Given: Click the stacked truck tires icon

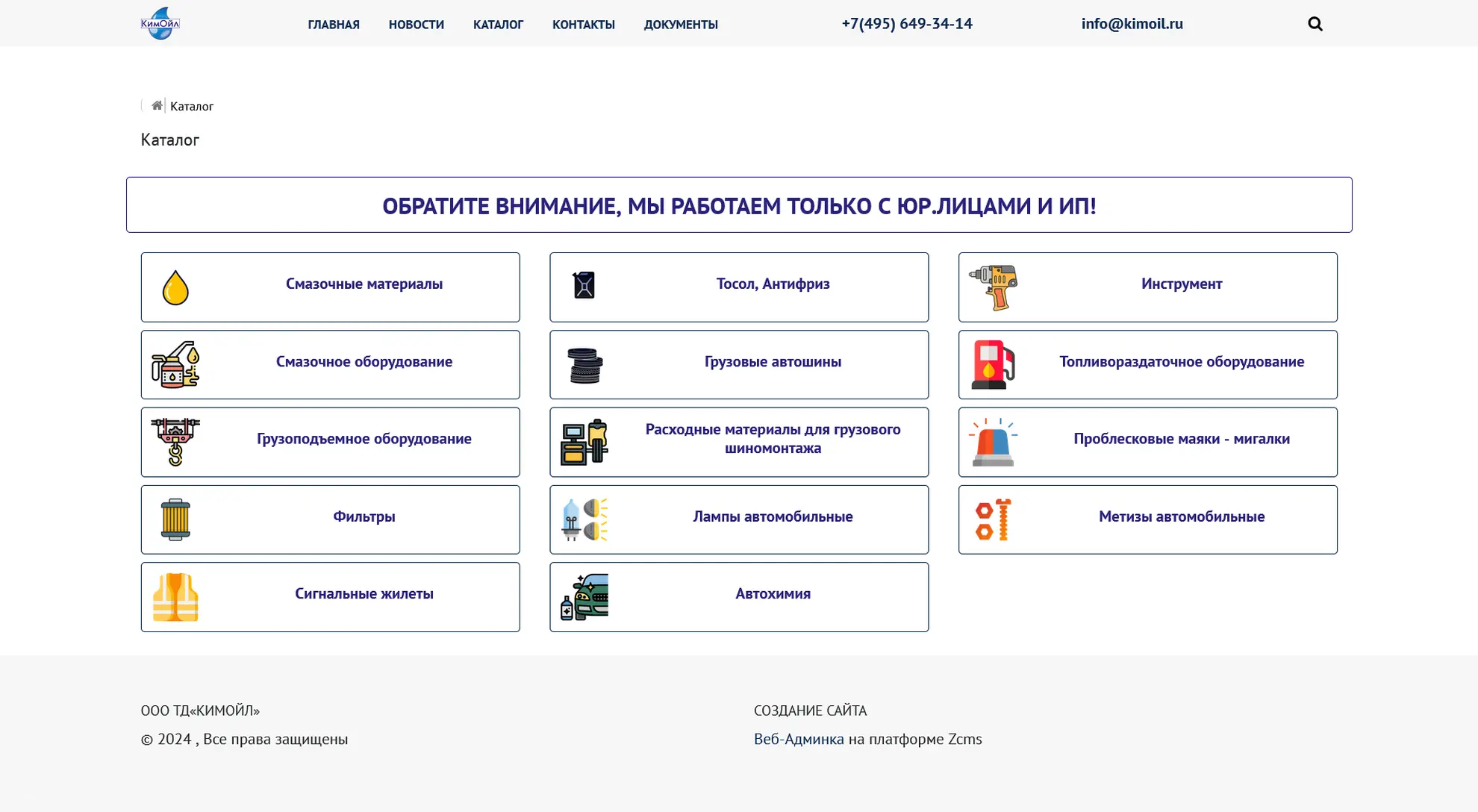Looking at the screenshot, I should [x=584, y=366].
